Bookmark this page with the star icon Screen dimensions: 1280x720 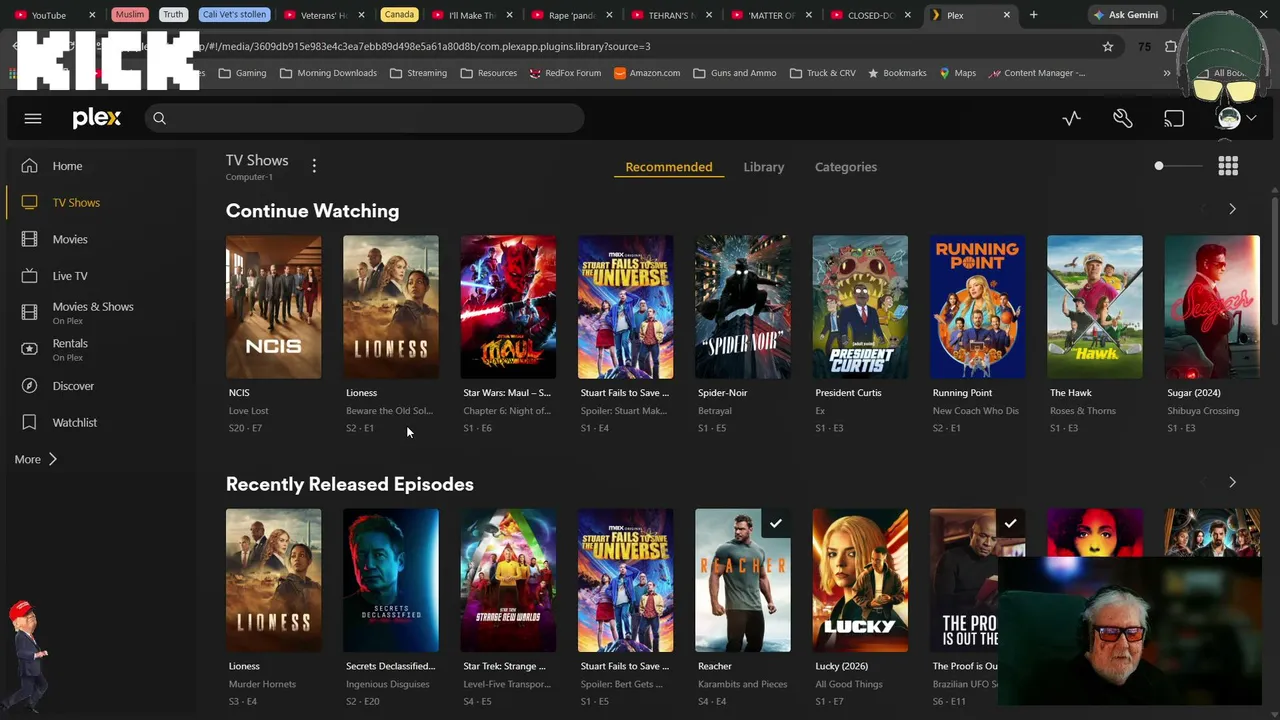[1108, 46]
